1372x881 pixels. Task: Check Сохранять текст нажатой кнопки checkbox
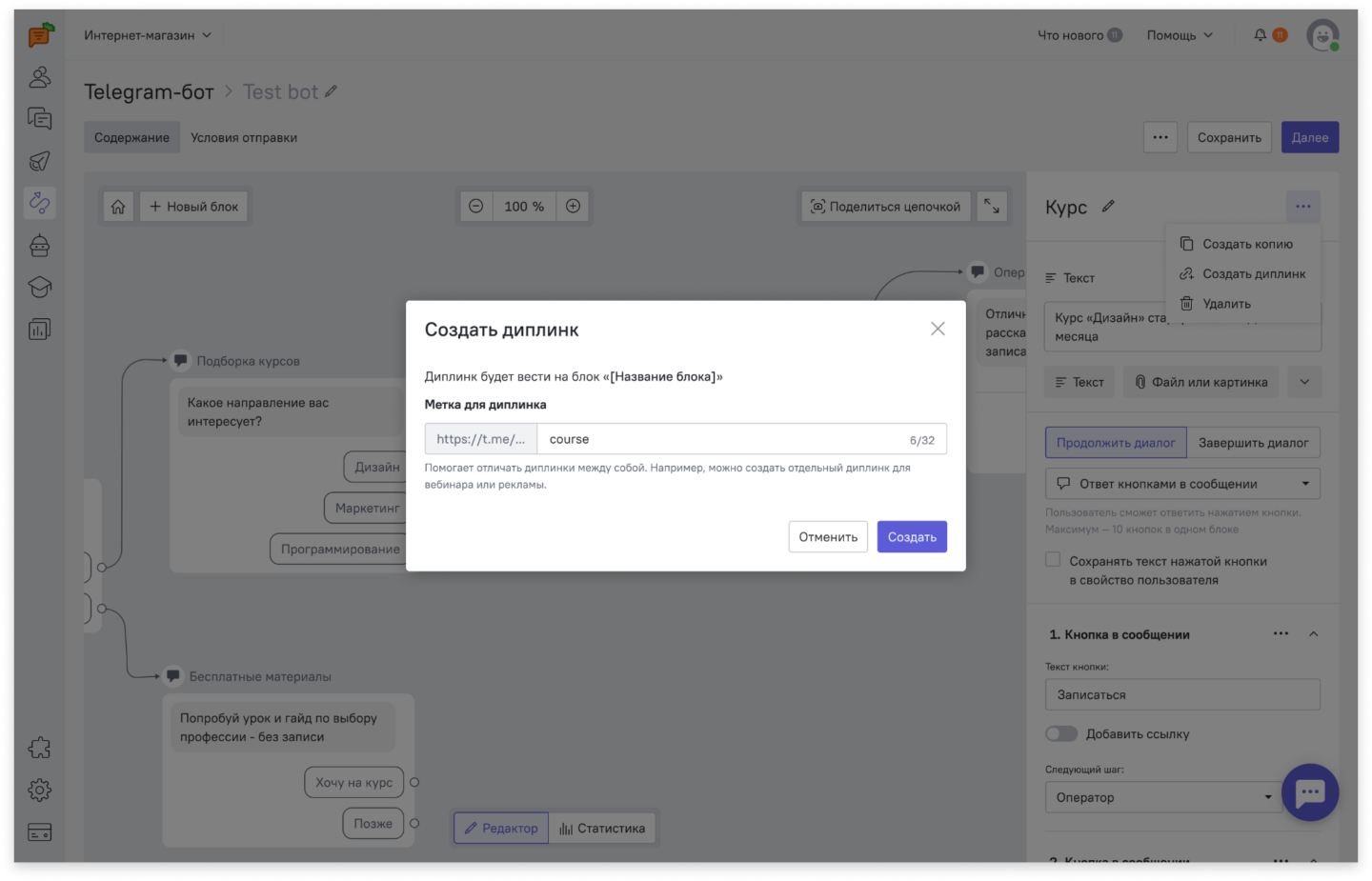click(1053, 560)
